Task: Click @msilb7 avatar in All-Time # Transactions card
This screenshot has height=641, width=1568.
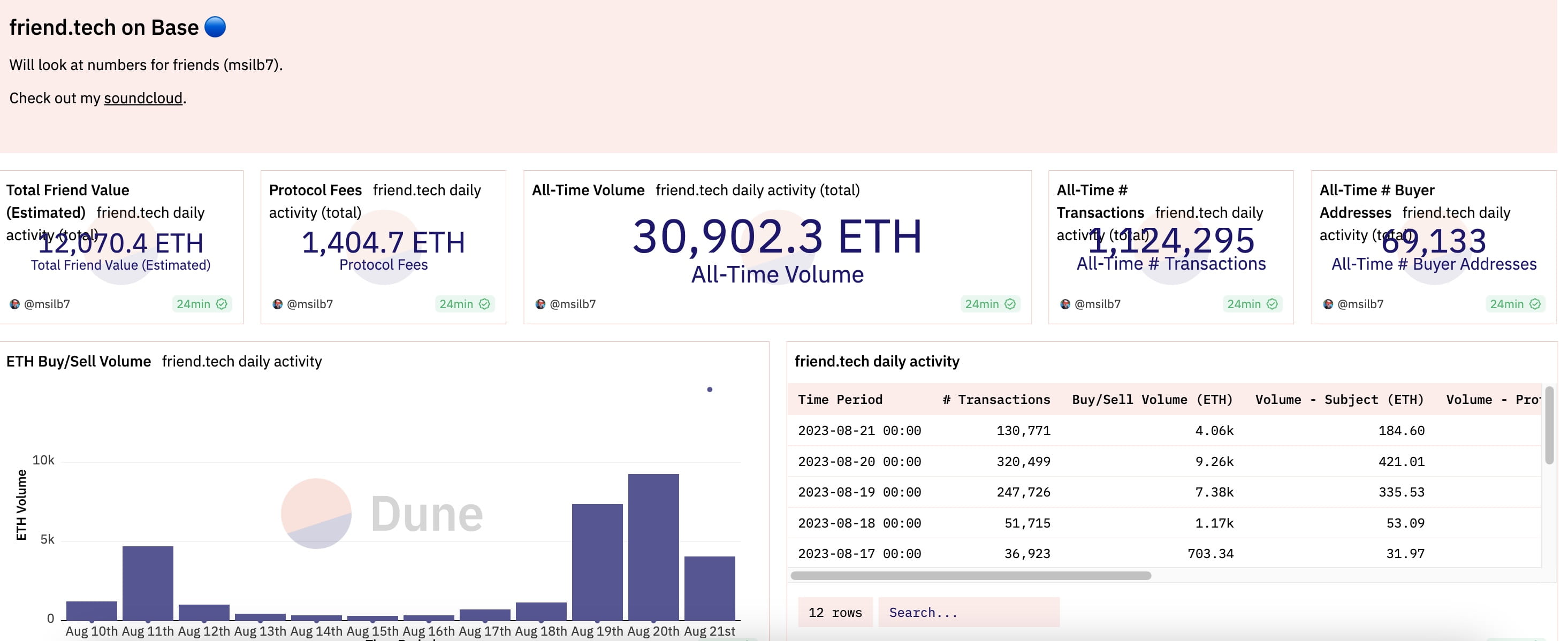Action: tap(1065, 304)
